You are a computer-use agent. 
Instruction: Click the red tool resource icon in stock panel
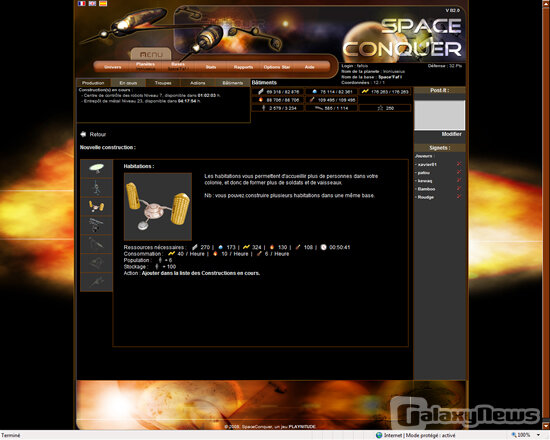pyautogui.click(x=312, y=100)
